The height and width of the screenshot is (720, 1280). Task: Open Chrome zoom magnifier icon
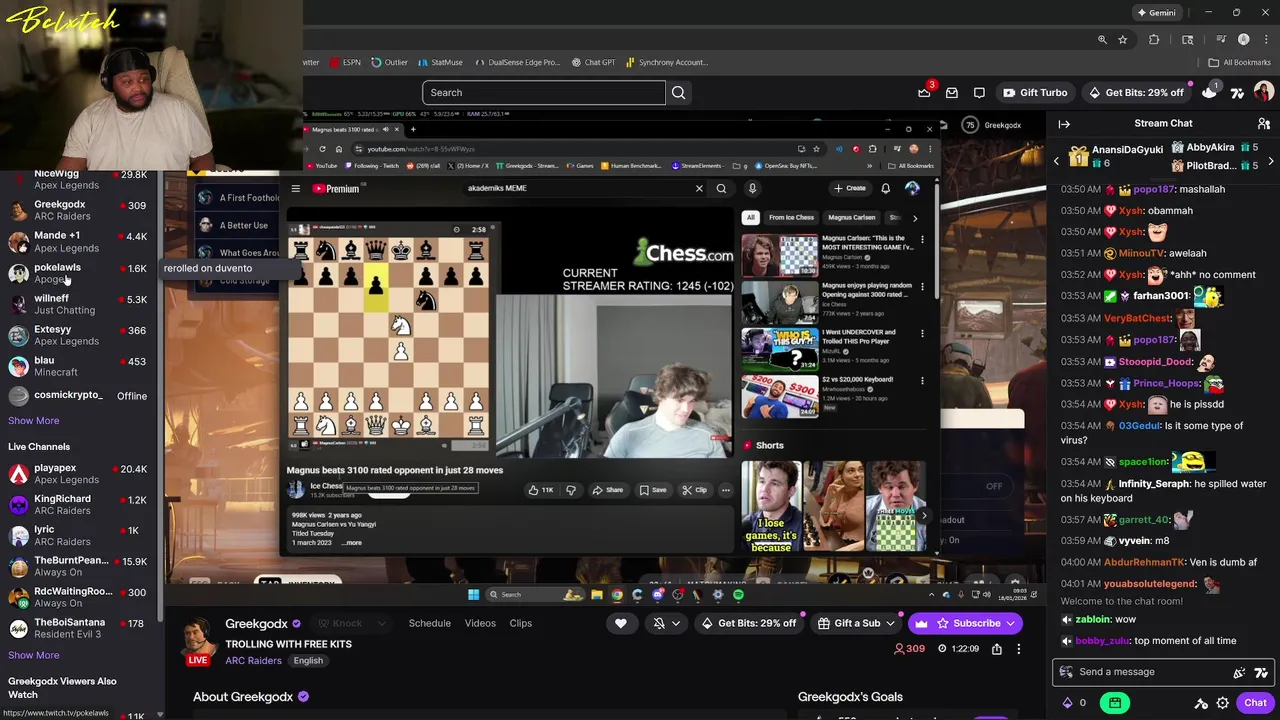pyautogui.click(x=1102, y=39)
